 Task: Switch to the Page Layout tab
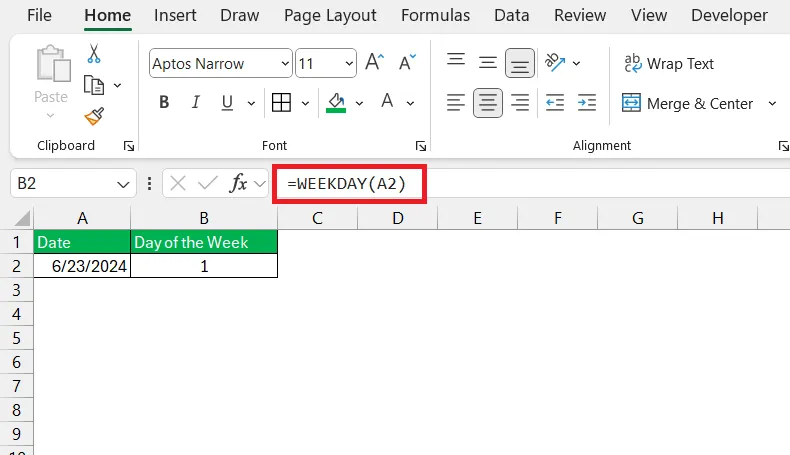click(x=330, y=15)
